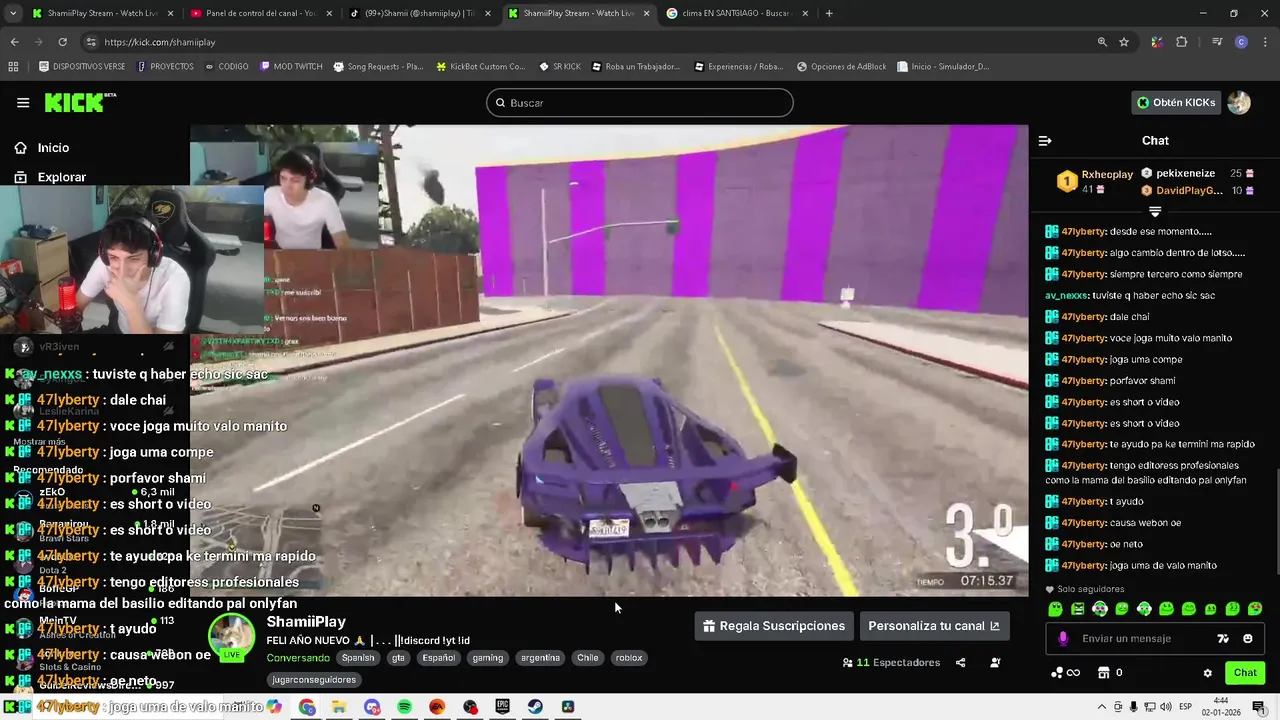The image size is (1280, 720).
Task: Send message with green Chat button
Action: [x=1245, y=673]
